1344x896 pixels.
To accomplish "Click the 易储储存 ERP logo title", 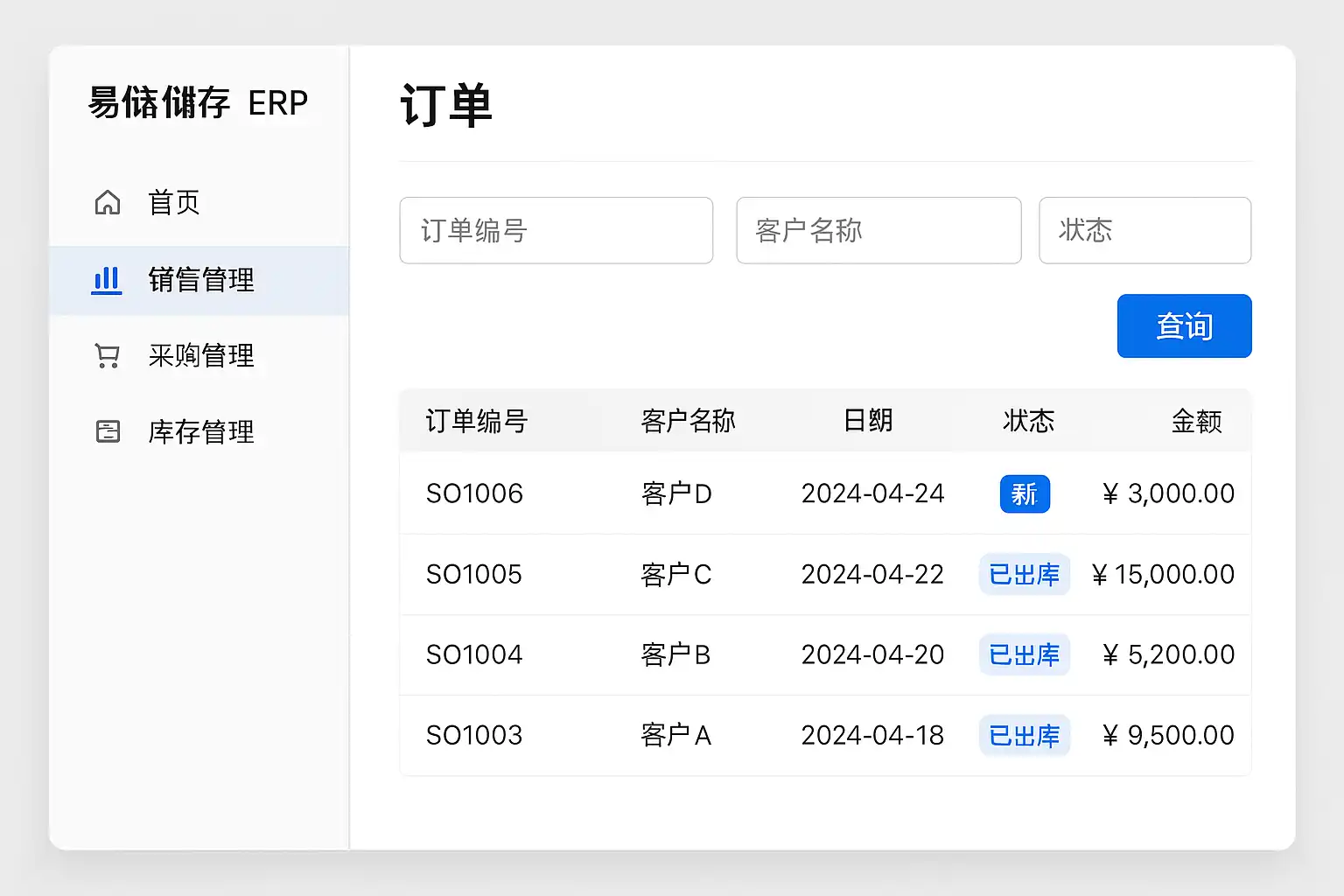I will 199,103.
